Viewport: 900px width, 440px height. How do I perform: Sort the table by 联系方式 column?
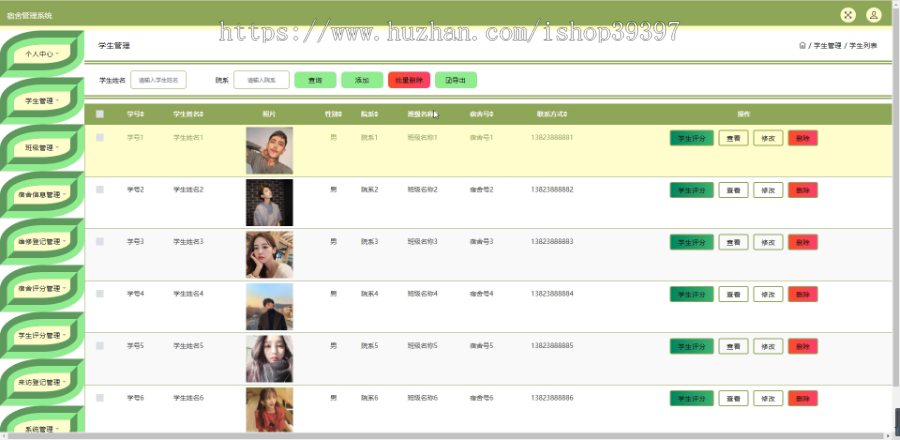coord(552,114)
